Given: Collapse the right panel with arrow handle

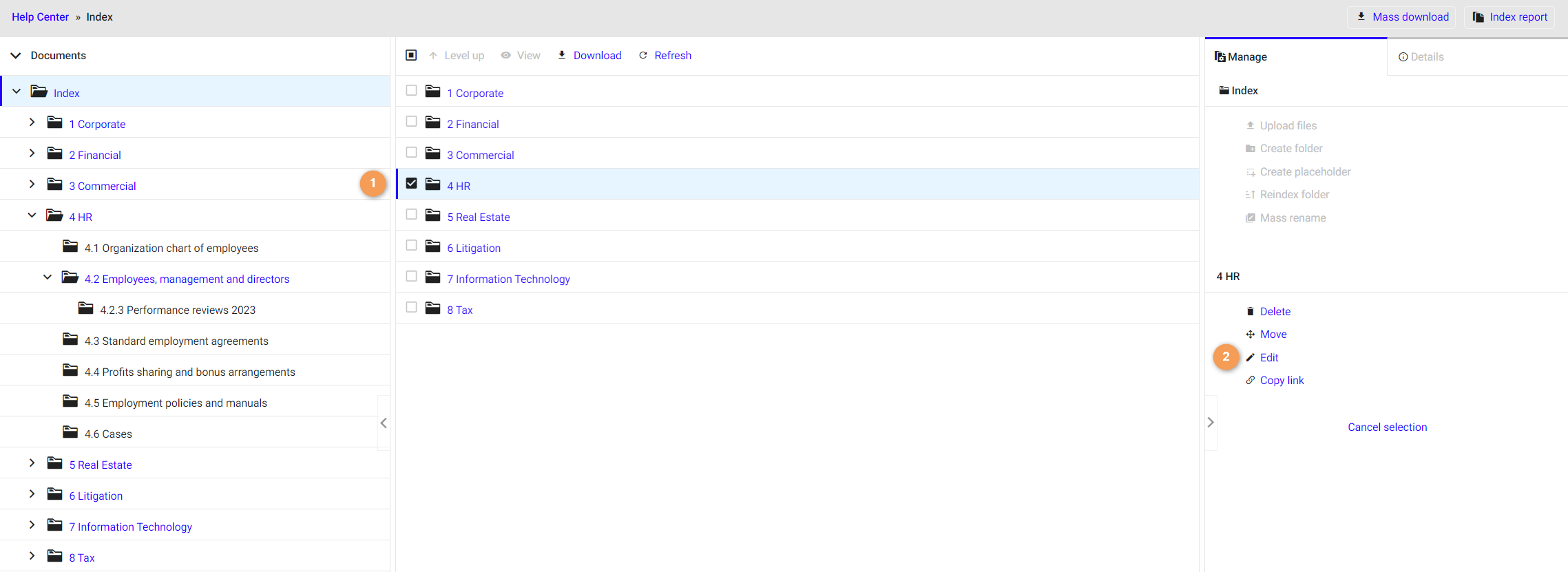Looking at the screenshot, I should (1211, 423).
